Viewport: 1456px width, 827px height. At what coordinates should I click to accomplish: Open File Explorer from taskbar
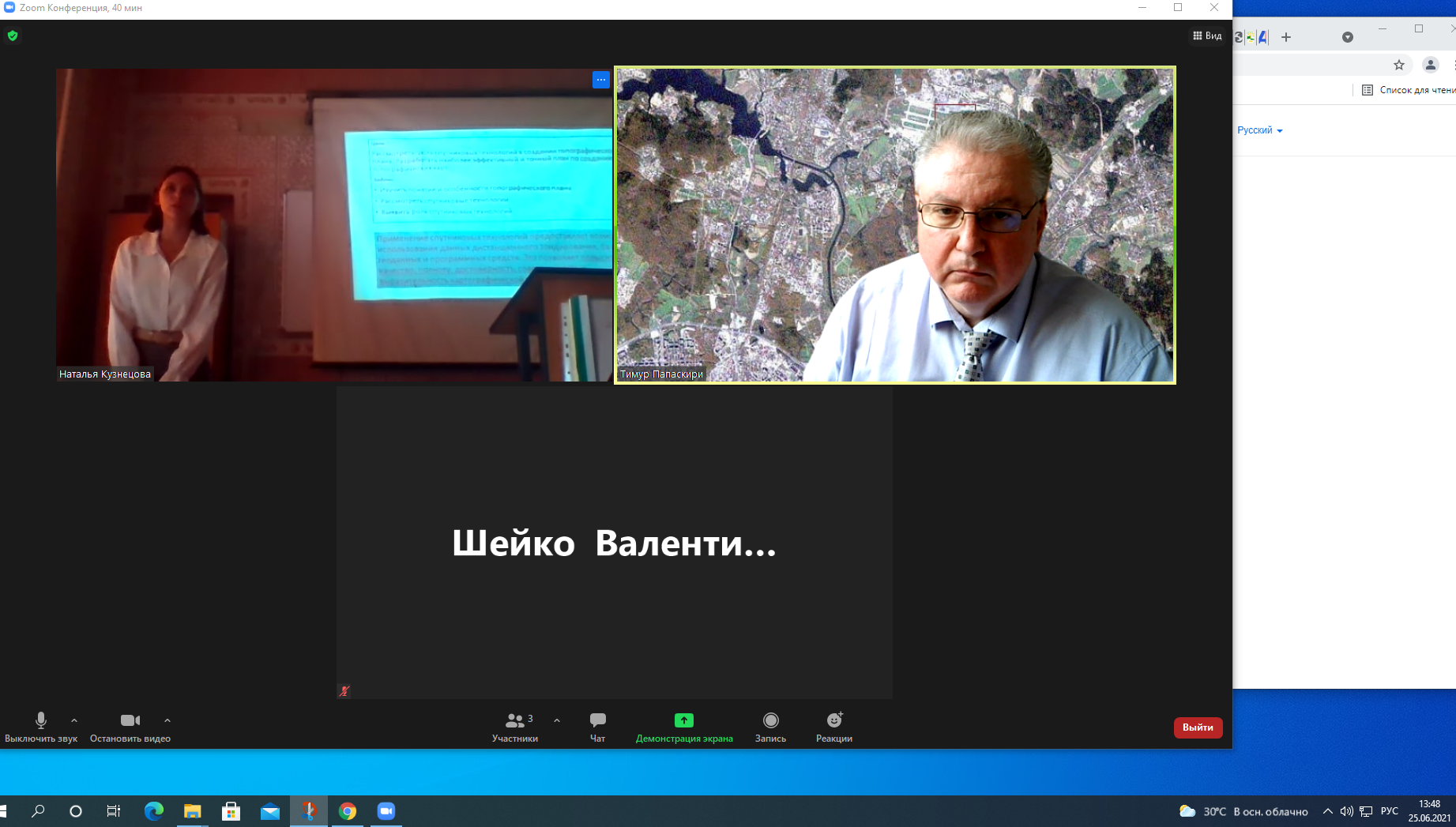click(193, 811)
